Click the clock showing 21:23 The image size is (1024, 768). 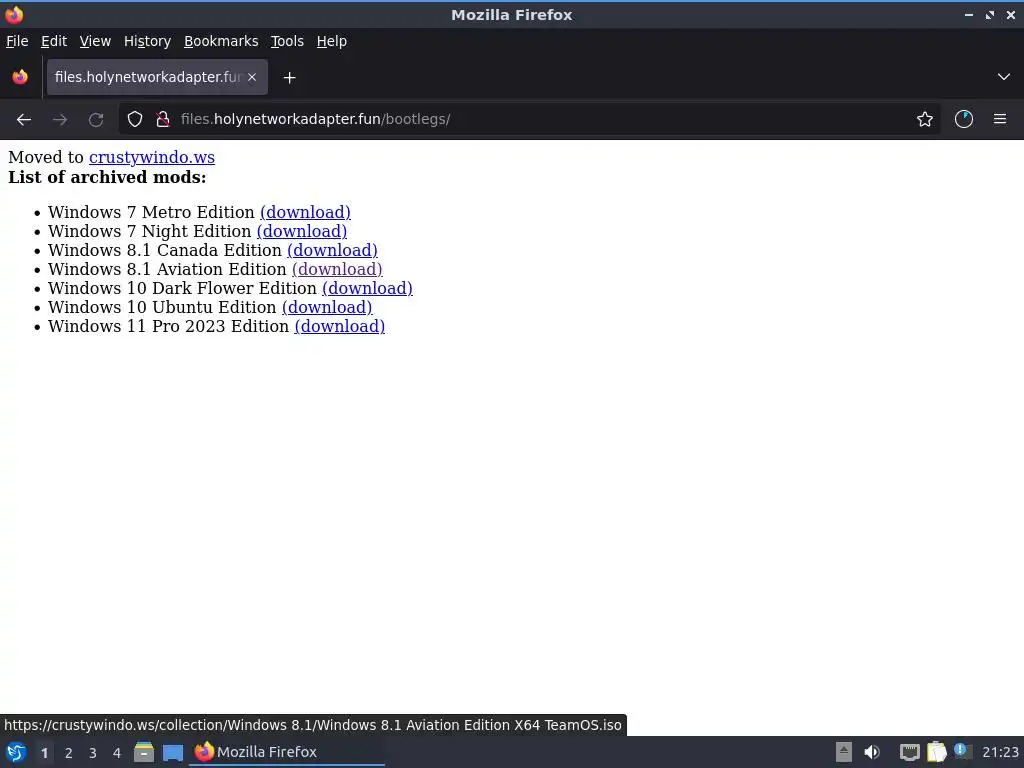[x=1000, y=752]
